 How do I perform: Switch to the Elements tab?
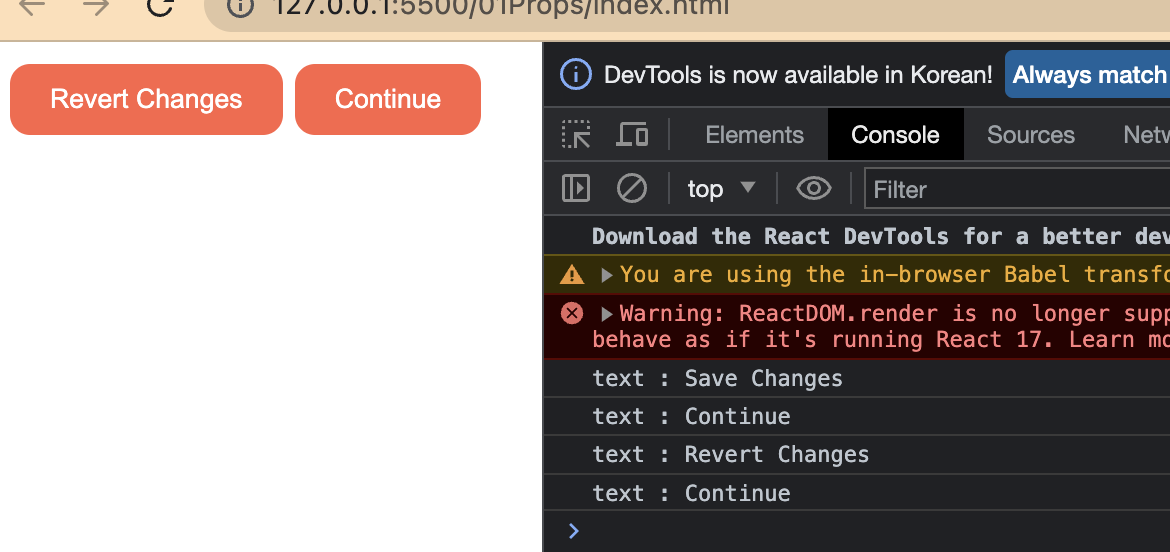coord(754,135)
